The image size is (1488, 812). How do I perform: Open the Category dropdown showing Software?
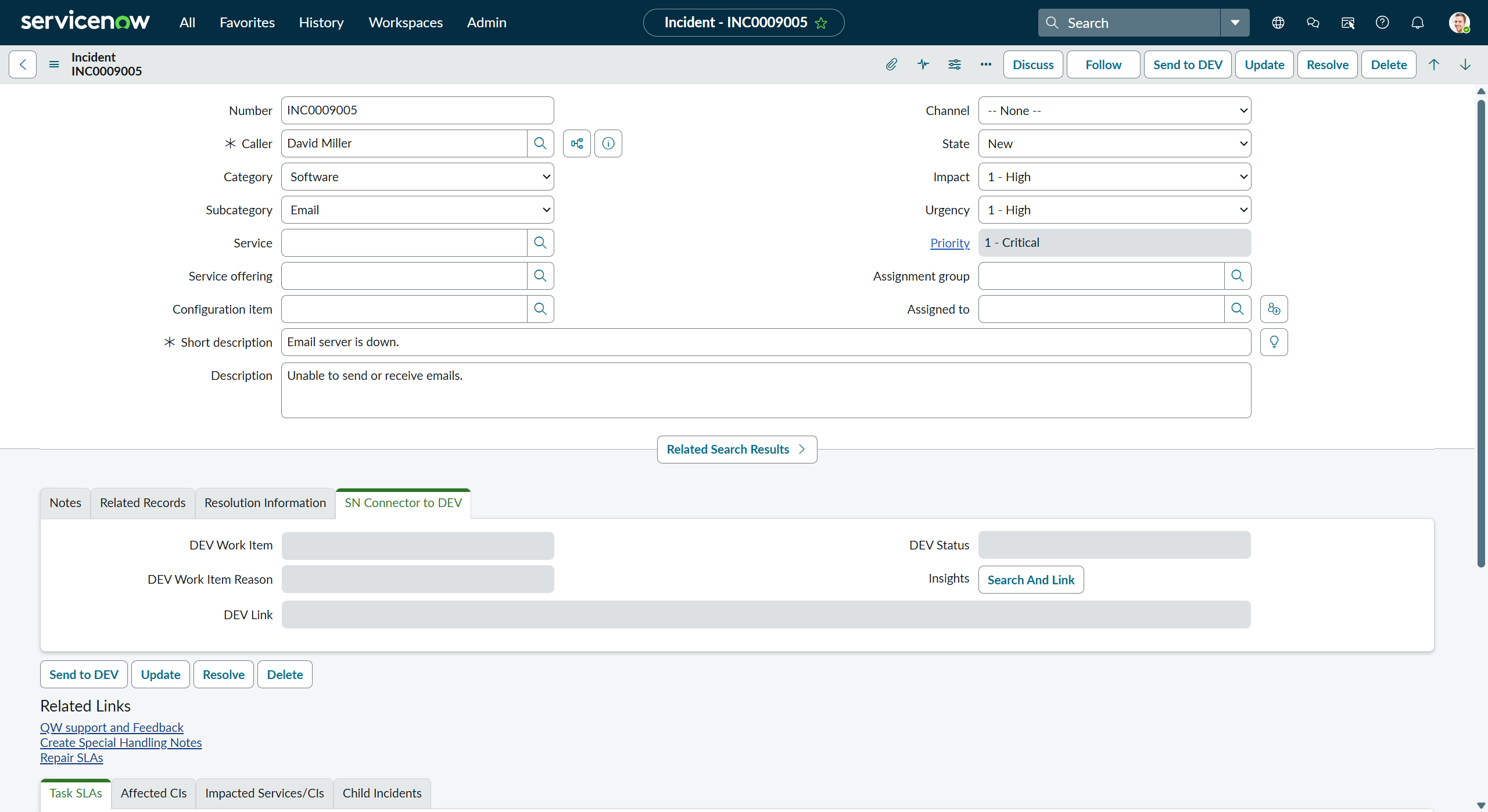coord(417,176)
